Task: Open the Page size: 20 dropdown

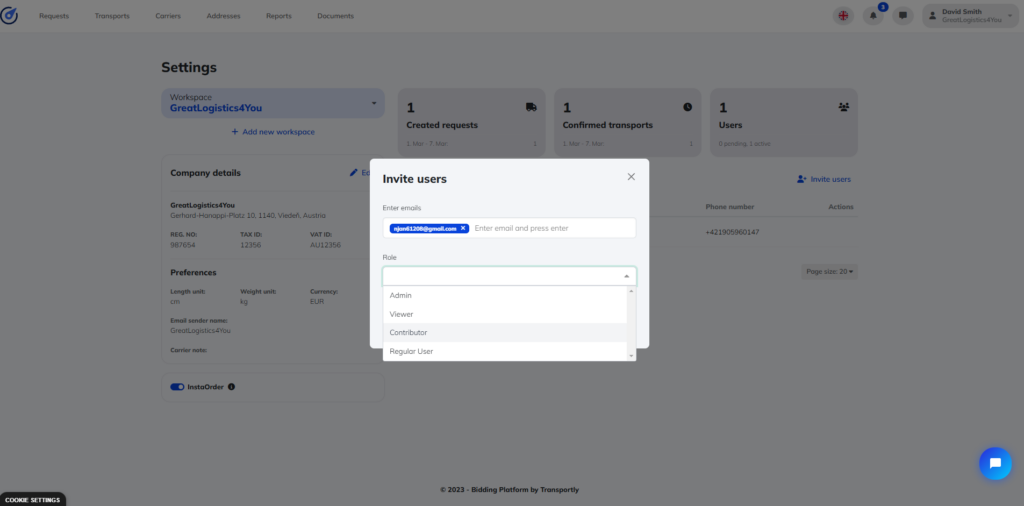Action: [829, 272]
